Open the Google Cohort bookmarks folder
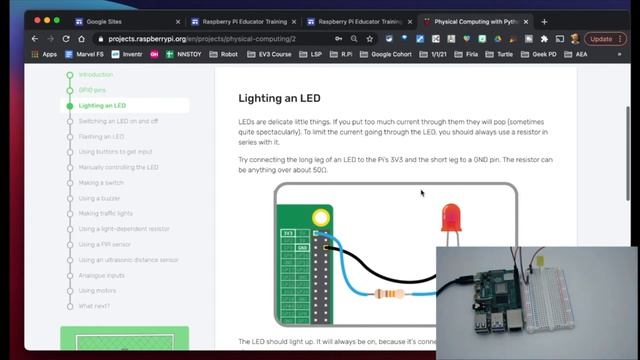 pos(386,54)
